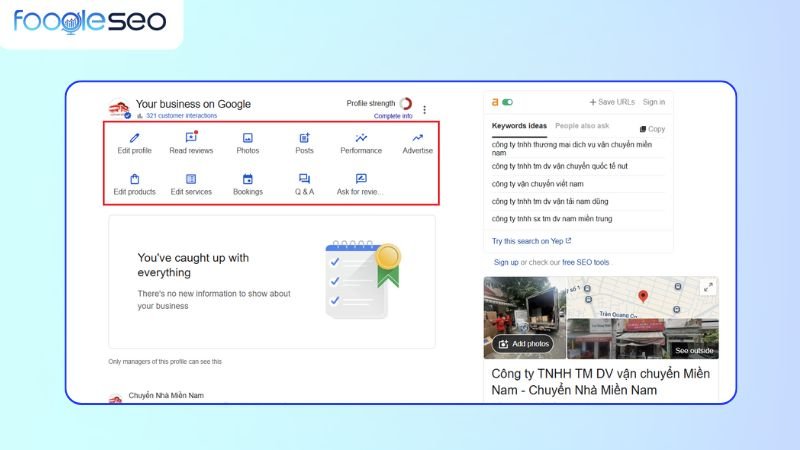The width and height of the screenshot is (800, 450).
Task: Click the Complete info link
Action: [x=393, y=116]
